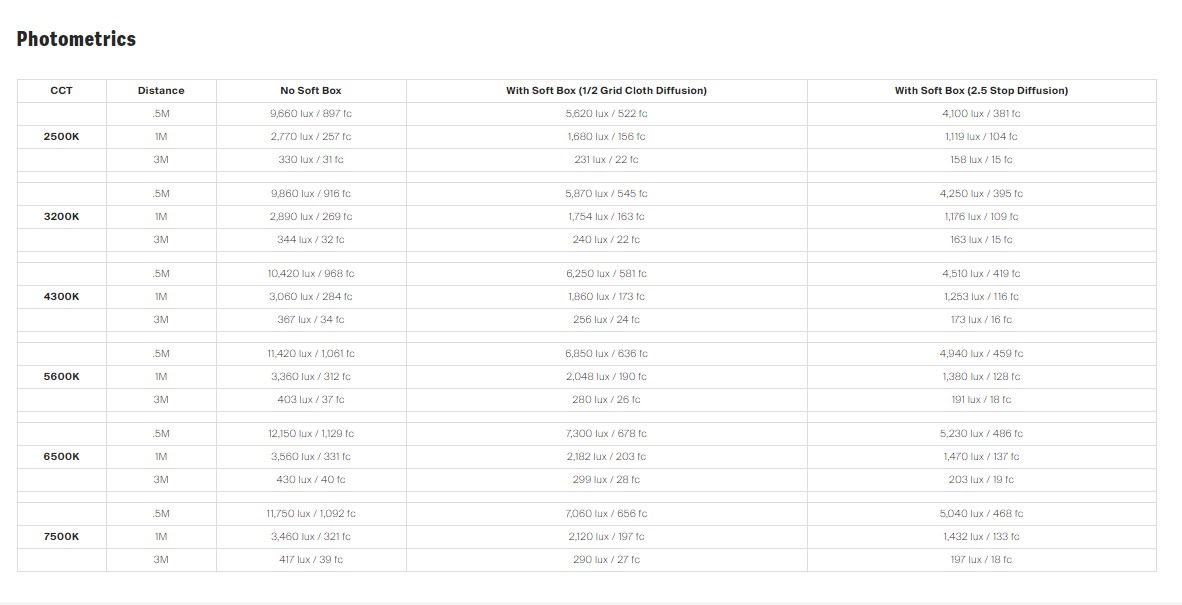Select the 7500K row label
Viewport: 1182px width, 605px height.
61,537
